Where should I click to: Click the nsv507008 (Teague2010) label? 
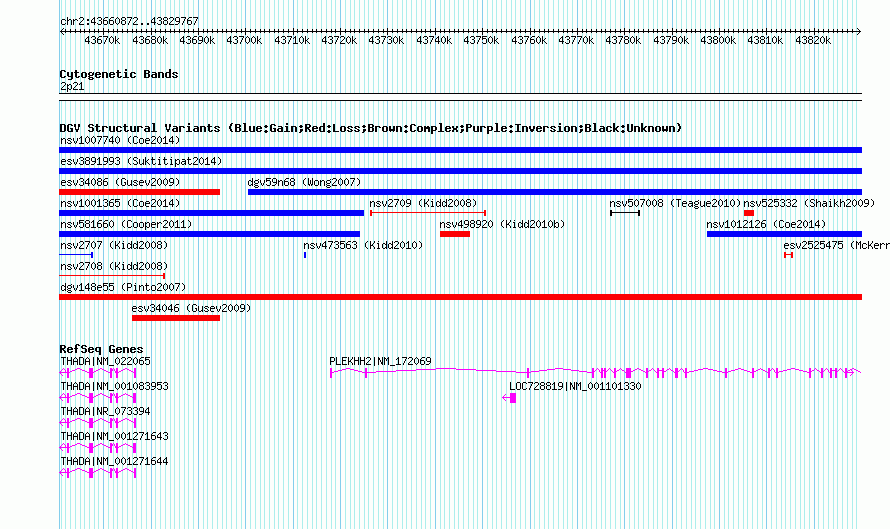pos(675,203)
